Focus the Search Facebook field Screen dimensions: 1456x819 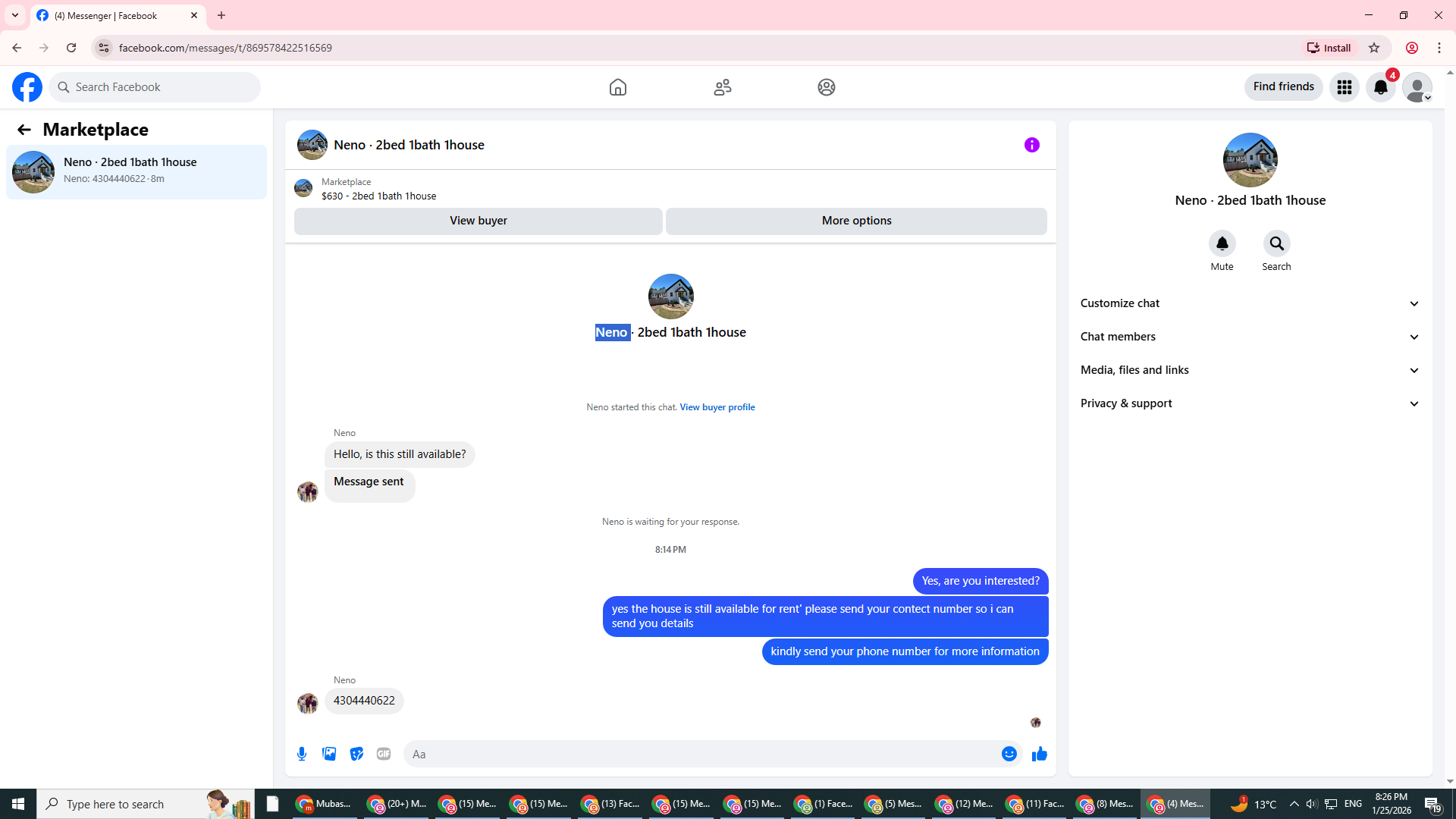155,87
